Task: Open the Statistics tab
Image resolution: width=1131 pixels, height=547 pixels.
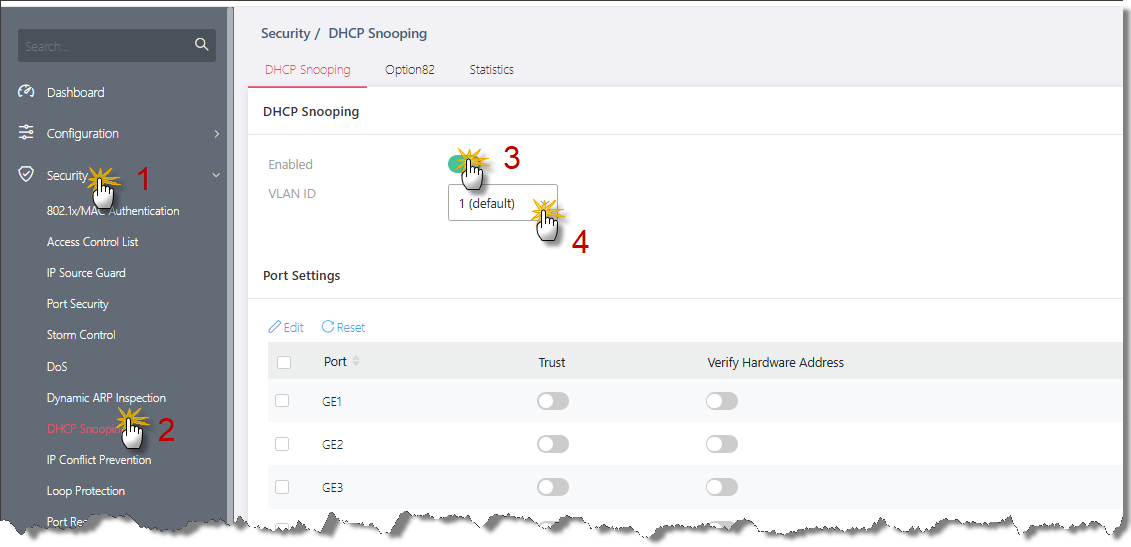Action: pos(491,70)
